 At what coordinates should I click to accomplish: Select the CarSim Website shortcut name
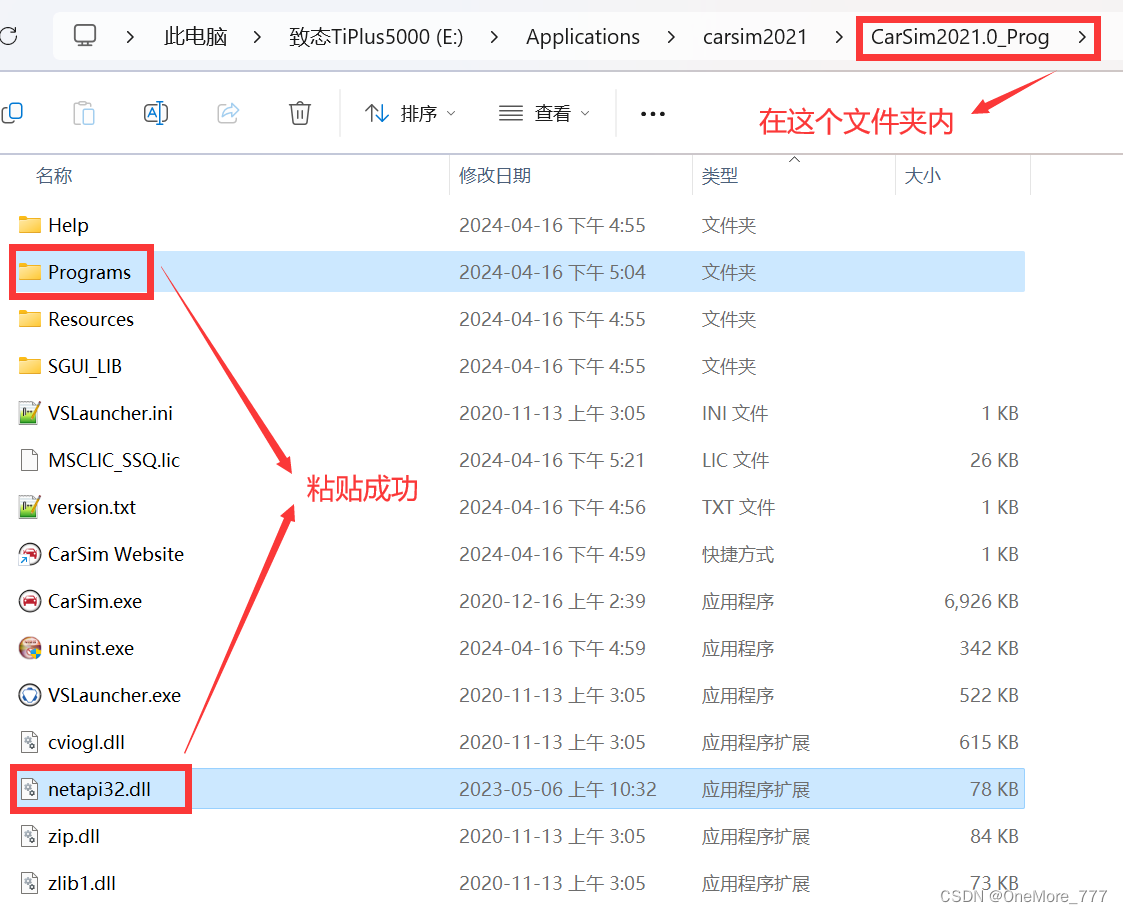(x=116, y=554)
